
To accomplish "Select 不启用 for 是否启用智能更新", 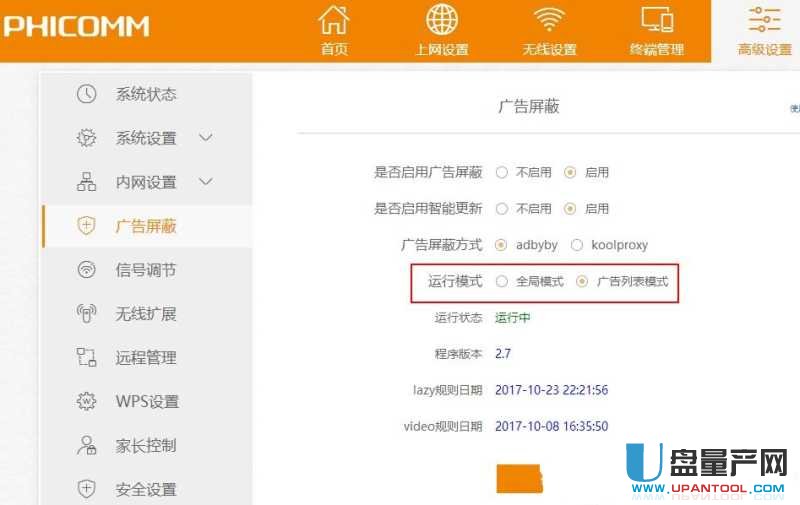I will [x=502, y=209].
